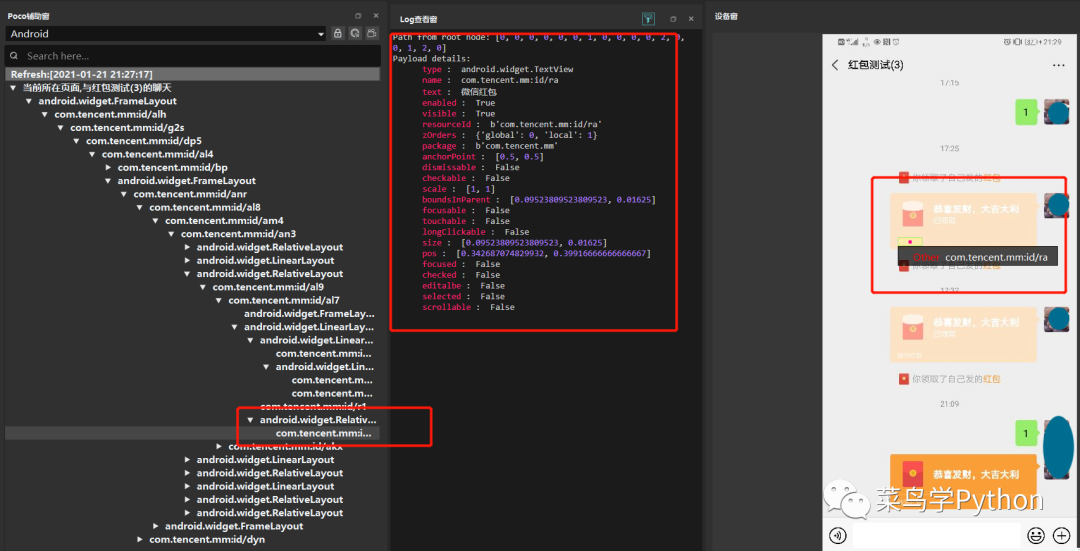The image size is (1080, 551).
Task: Tap the 21:09 timestamp in the phone chat
Action: tap(949, 404)
